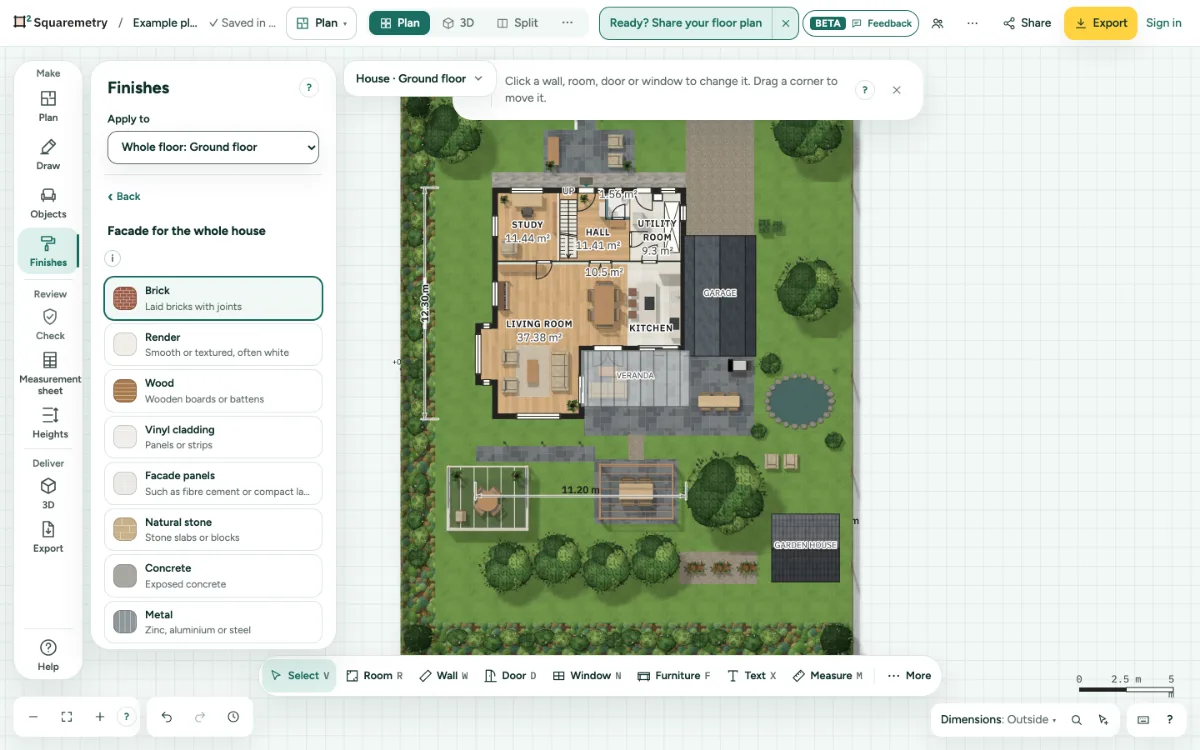
Task: Click the Concrete grey swatch
Action: click(125, 576)
